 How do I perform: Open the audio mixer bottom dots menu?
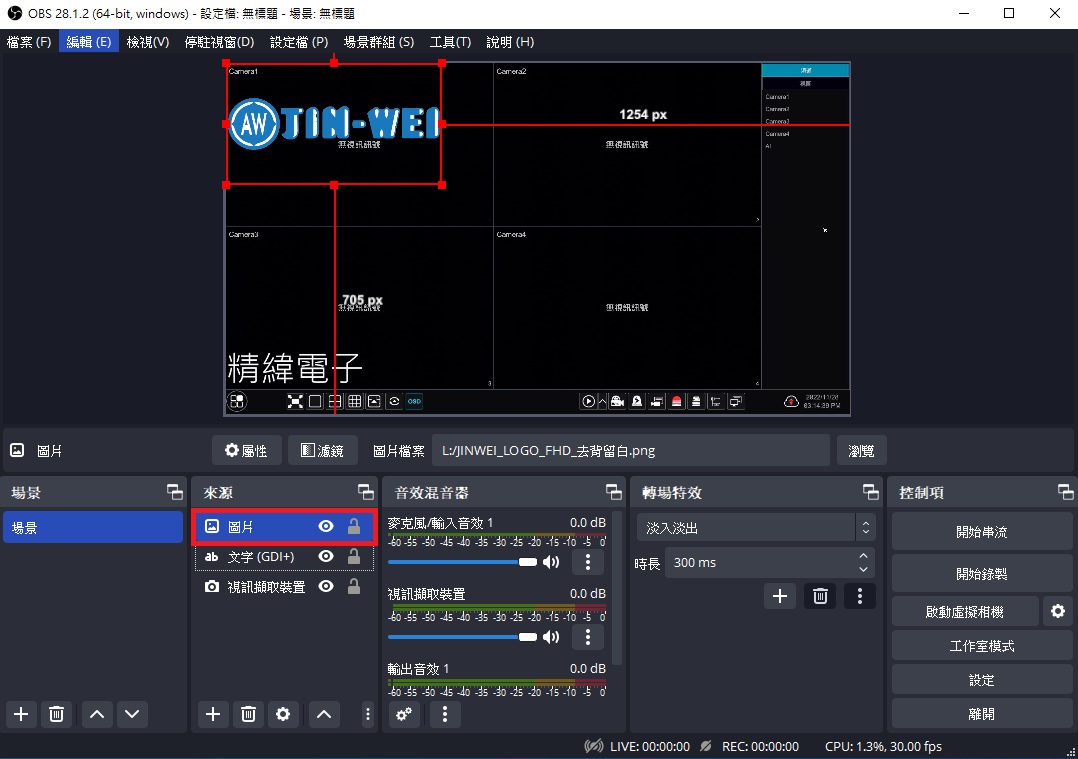(x=445, y=714)
